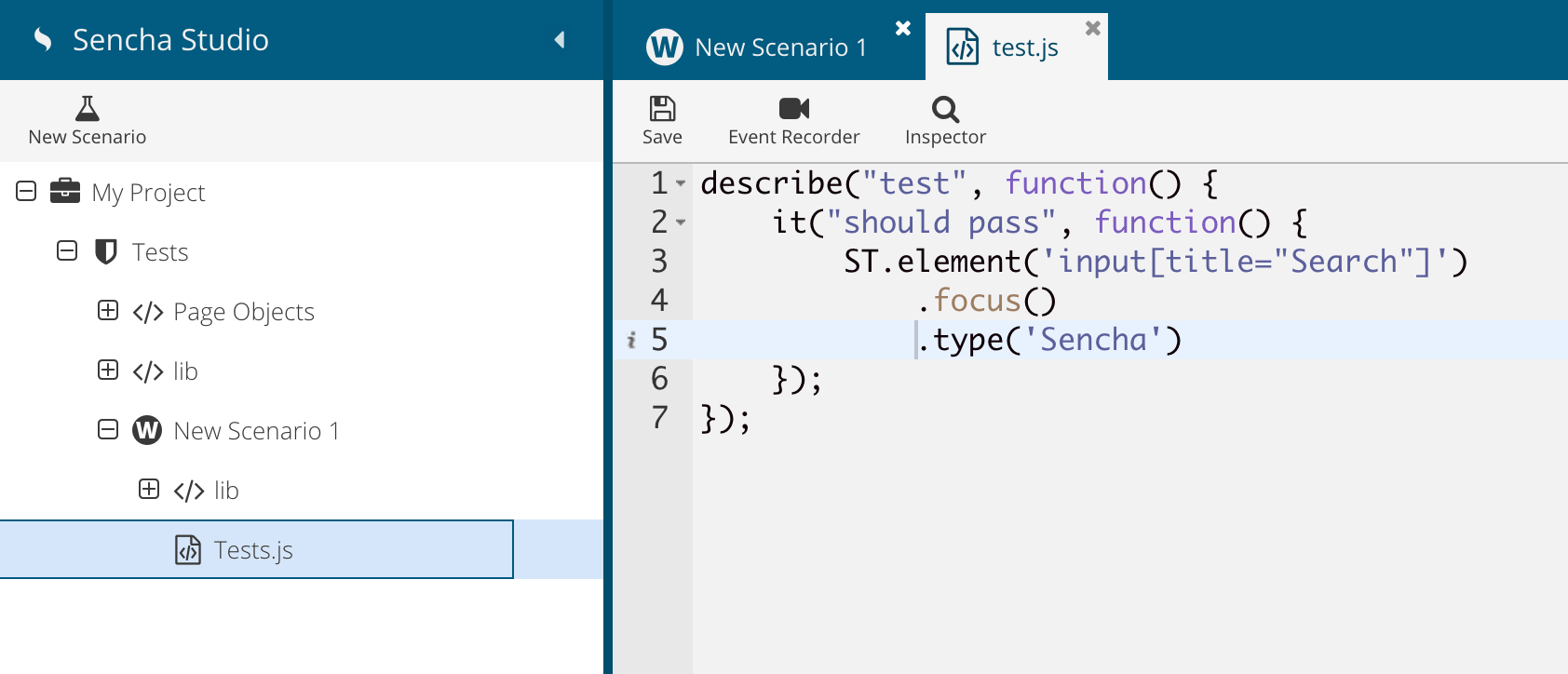Click the My Project briefcase icon

click(64, 191)
